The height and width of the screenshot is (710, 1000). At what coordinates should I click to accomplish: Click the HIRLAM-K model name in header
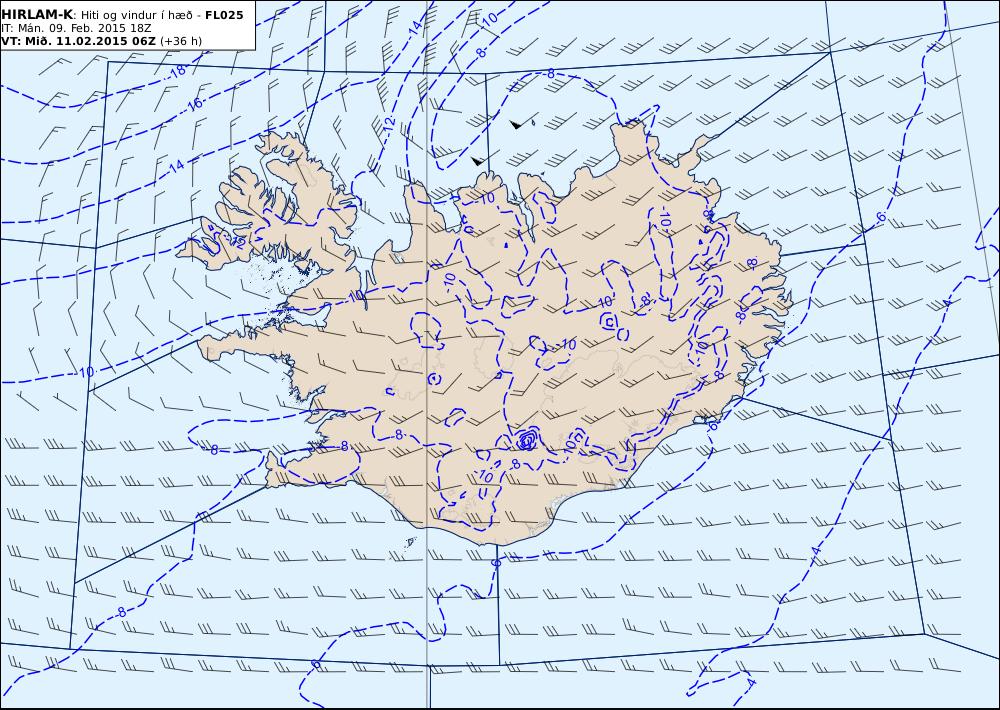tap(38, 15)
